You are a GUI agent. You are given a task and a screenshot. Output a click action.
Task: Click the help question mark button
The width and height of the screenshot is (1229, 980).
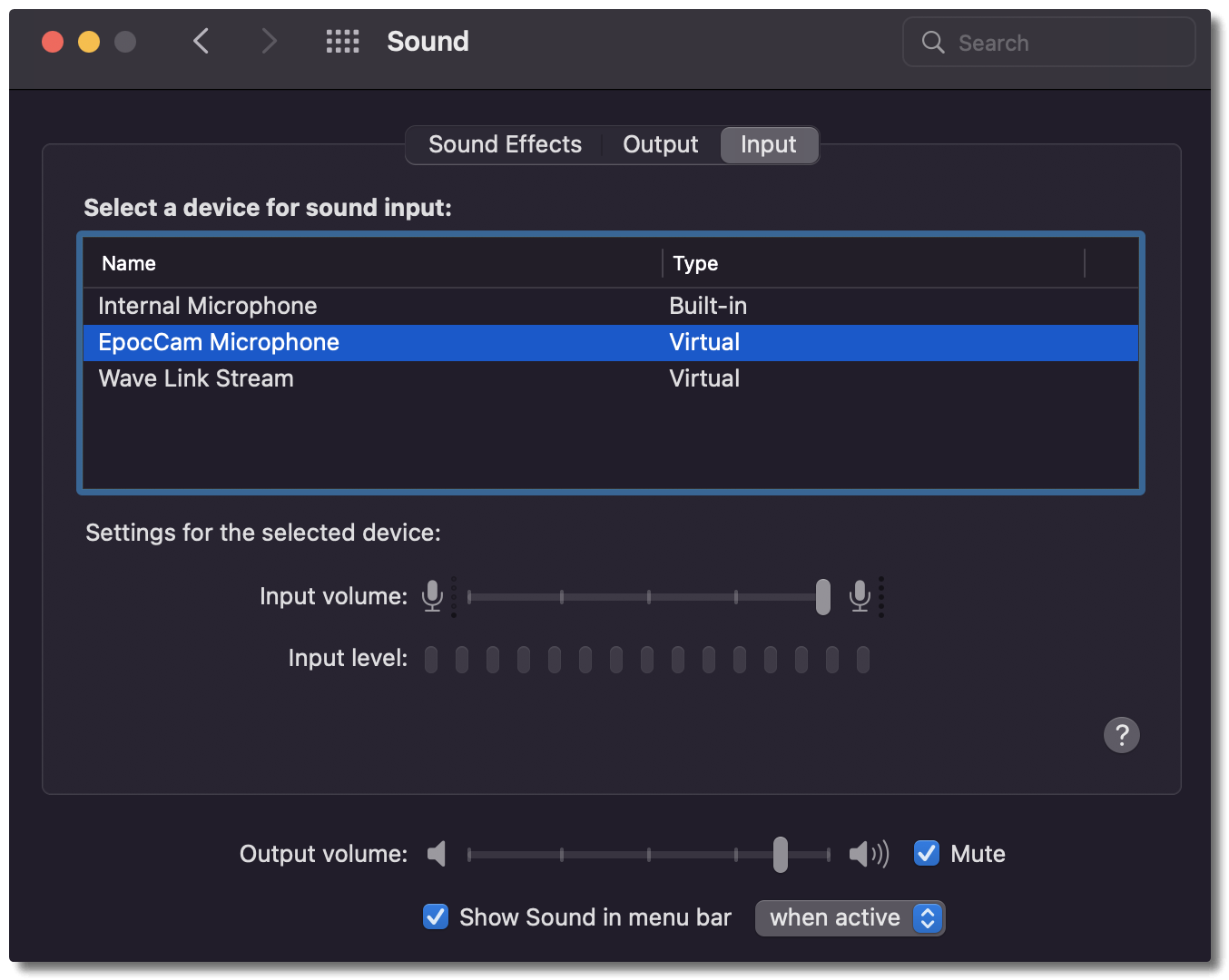coord(1121,735)
